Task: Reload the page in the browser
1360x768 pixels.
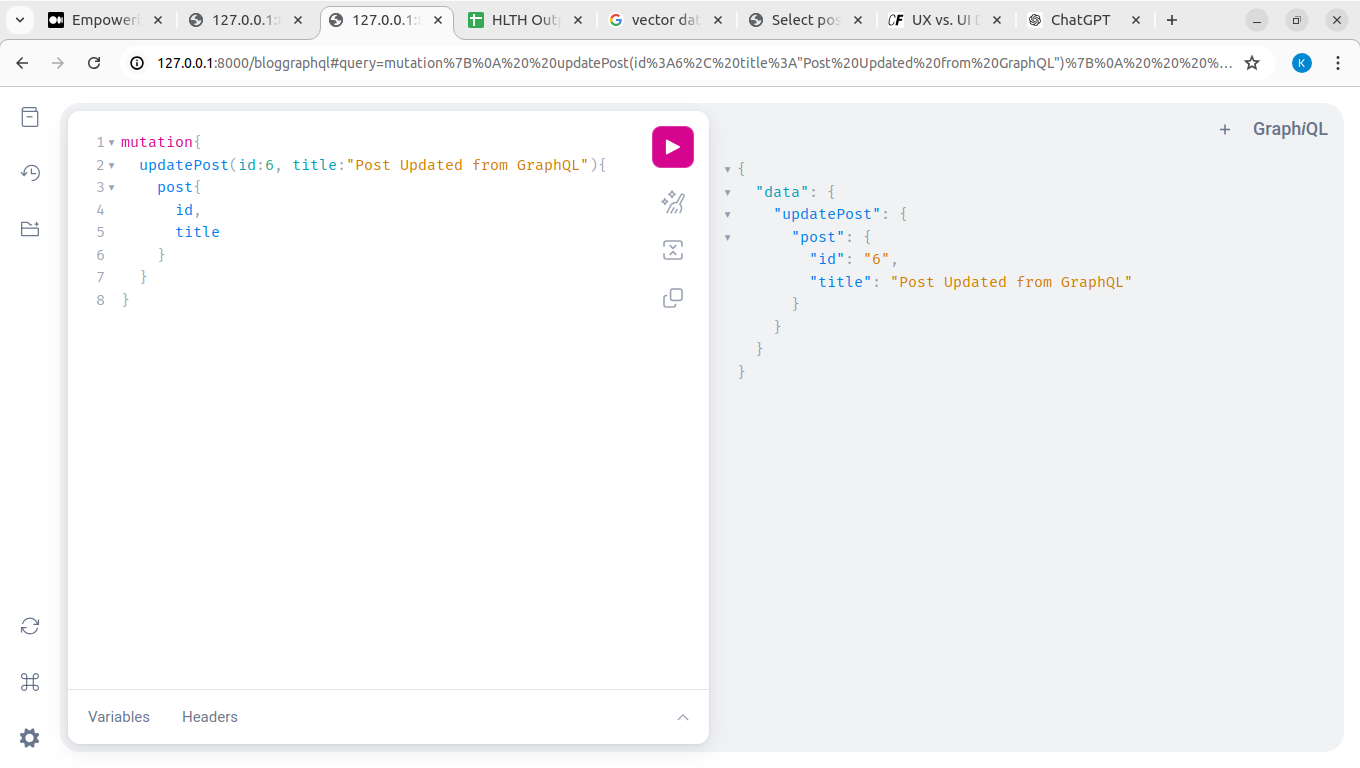Action: (x=94, y=63)
